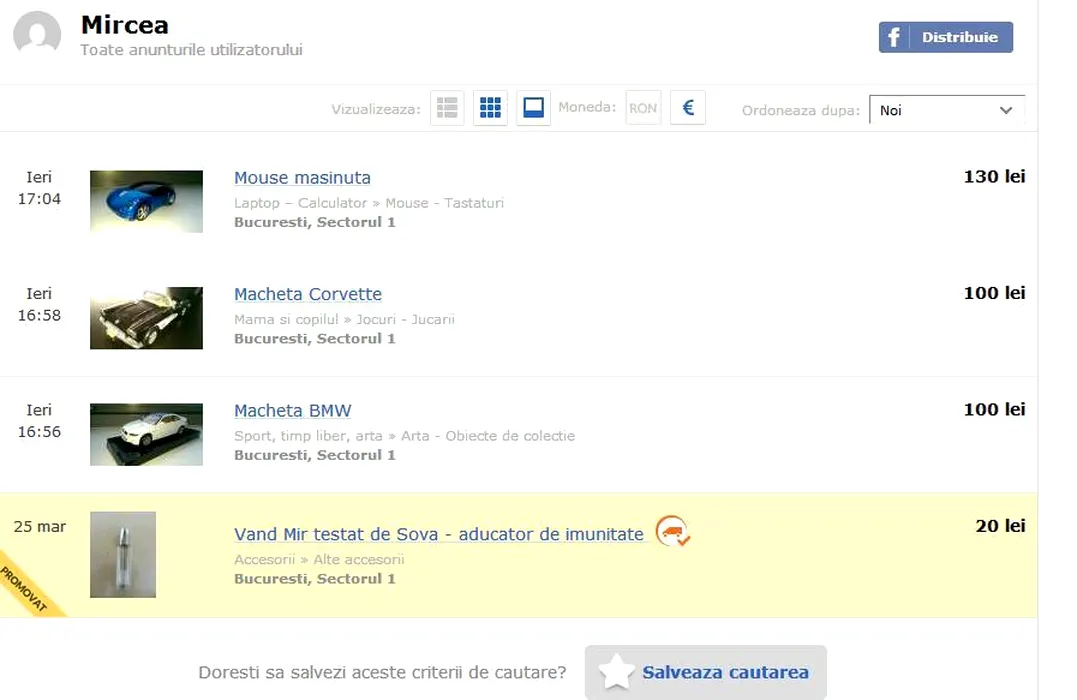
Task: Click the delivery truck icon on Mir ad
Action: 673,531
